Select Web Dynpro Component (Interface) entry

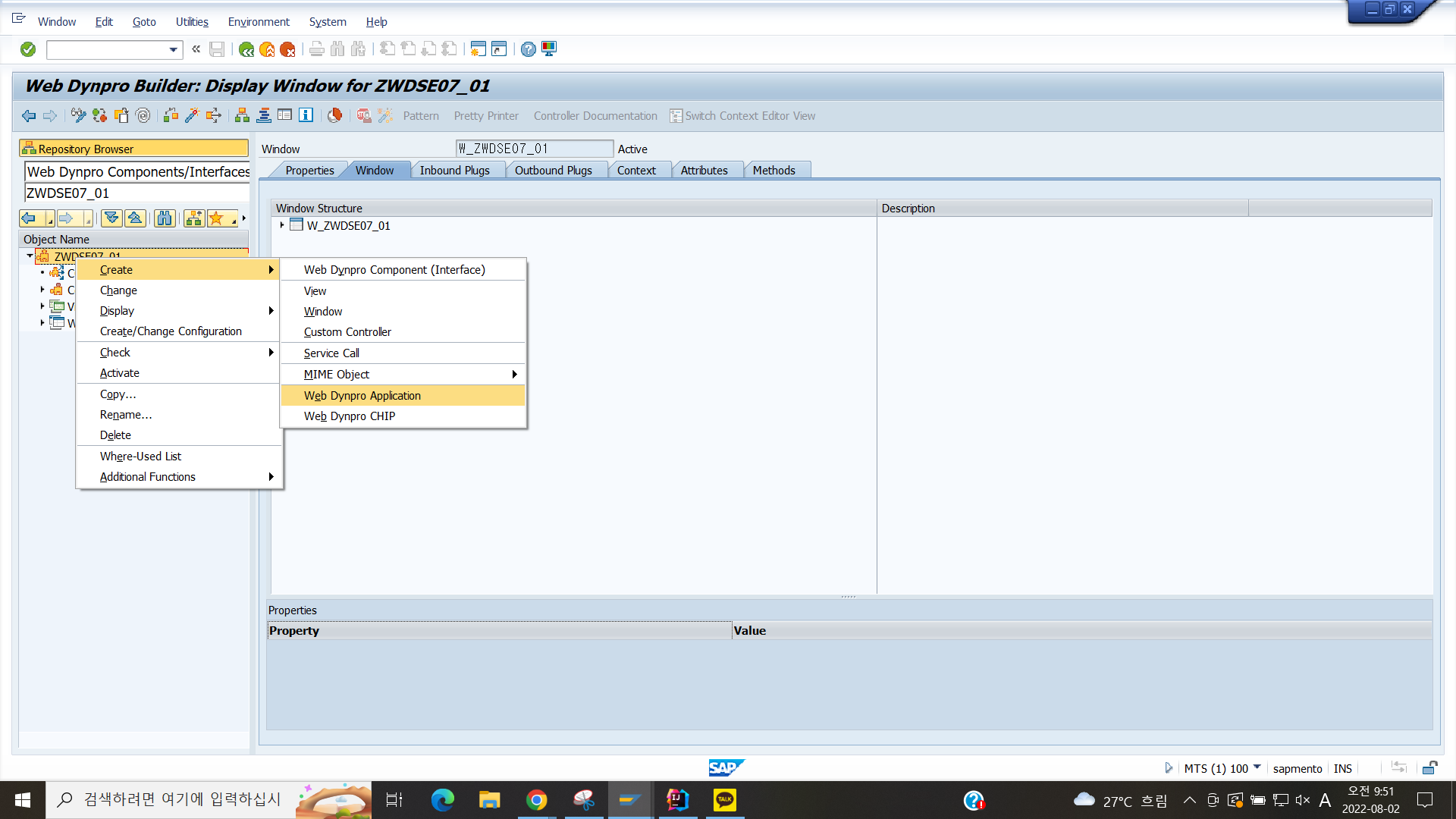[x=403, y=270]
